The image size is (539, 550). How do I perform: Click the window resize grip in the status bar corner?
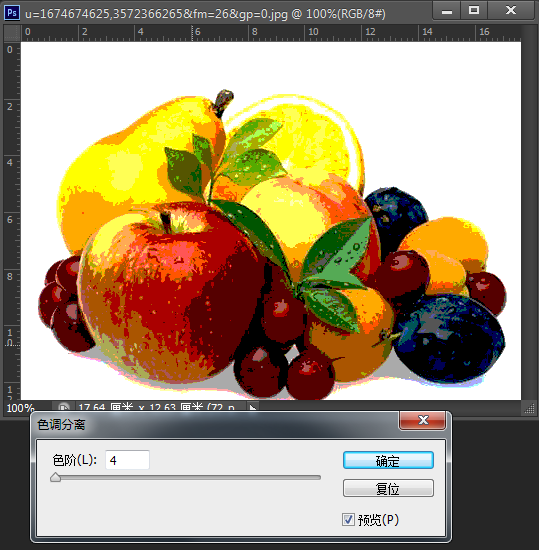(530, 408)
